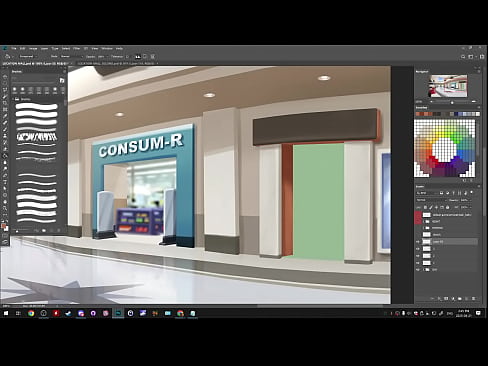Click the Navigator preview thumbnail

448,86
